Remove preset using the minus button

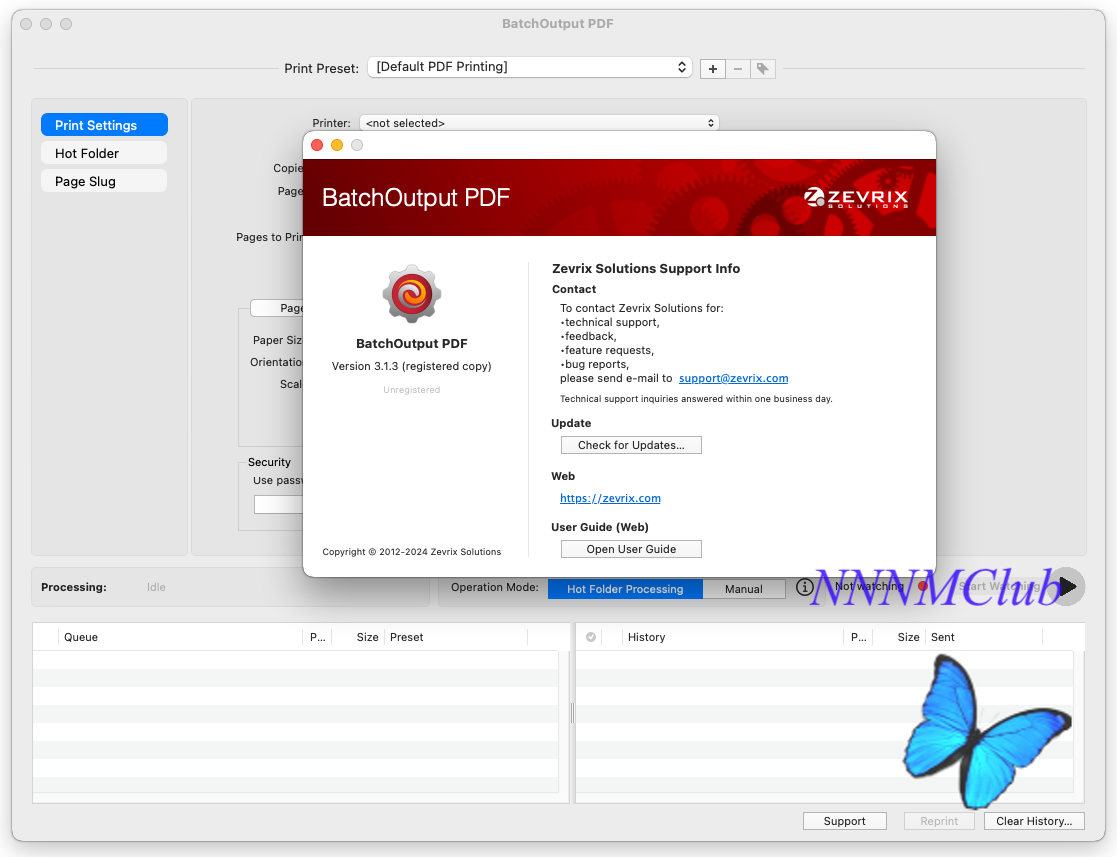738,69
